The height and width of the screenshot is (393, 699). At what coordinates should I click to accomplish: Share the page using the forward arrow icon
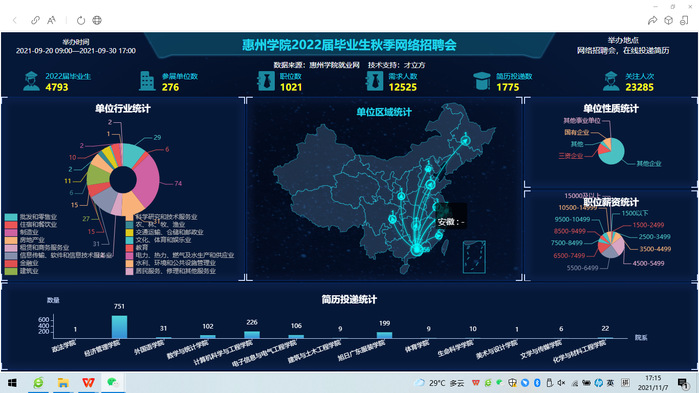(x=652, y=20)
